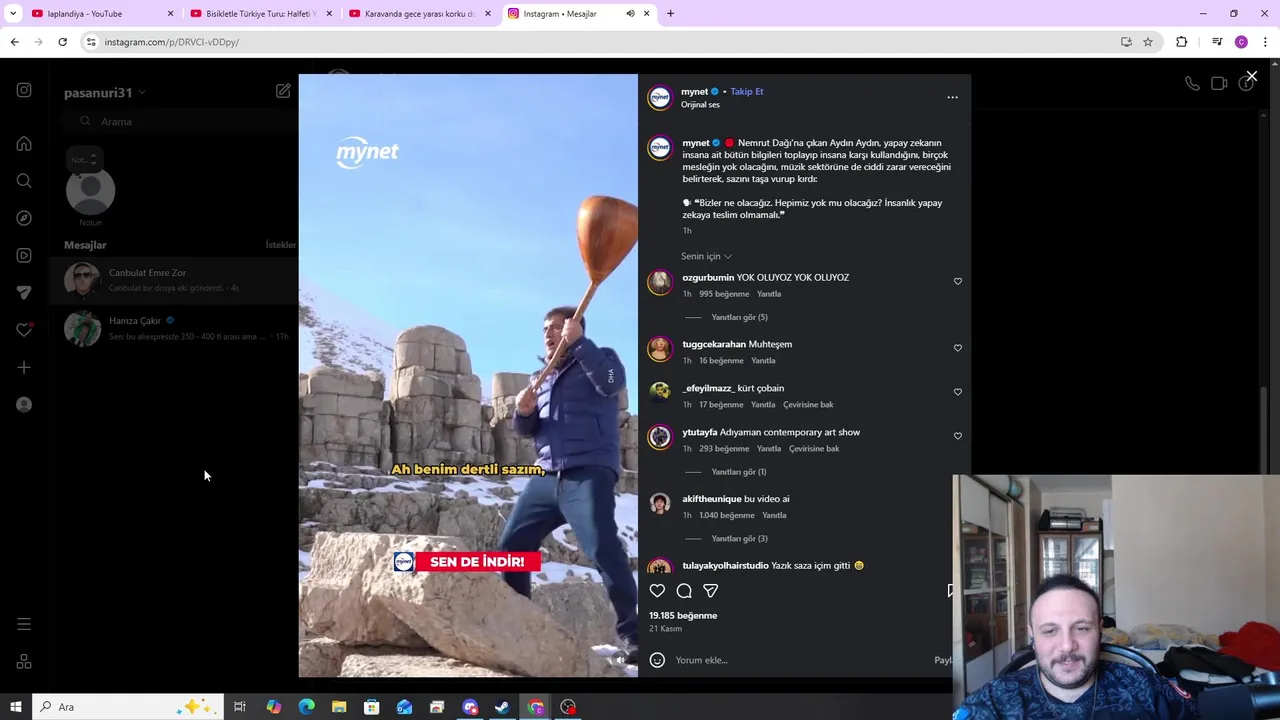
Task: Open the Explore compass icon
Action: (x=24, y=218)
